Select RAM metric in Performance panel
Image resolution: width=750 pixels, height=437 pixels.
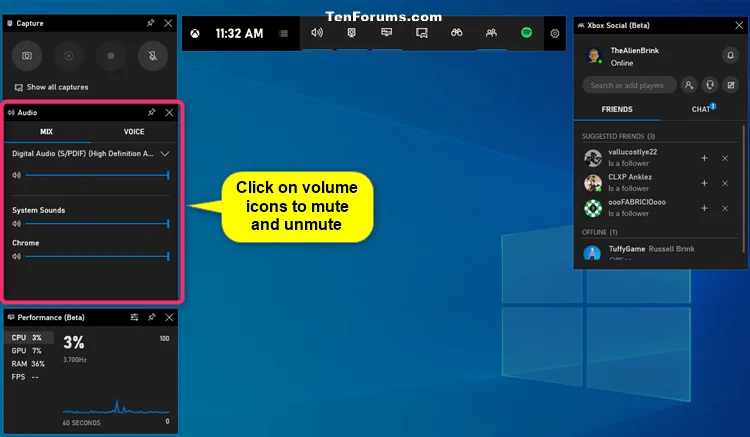pyautogui.click(x=28, y=364)
